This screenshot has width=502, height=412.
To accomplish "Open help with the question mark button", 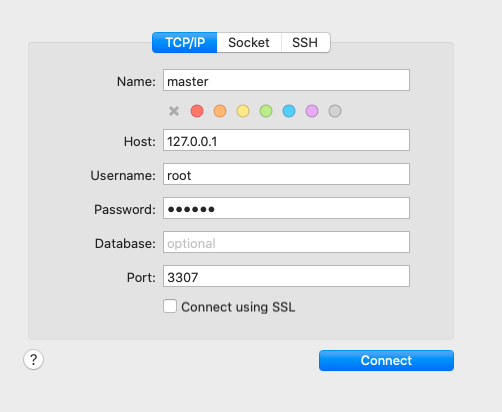I will (x=33, y=360).
